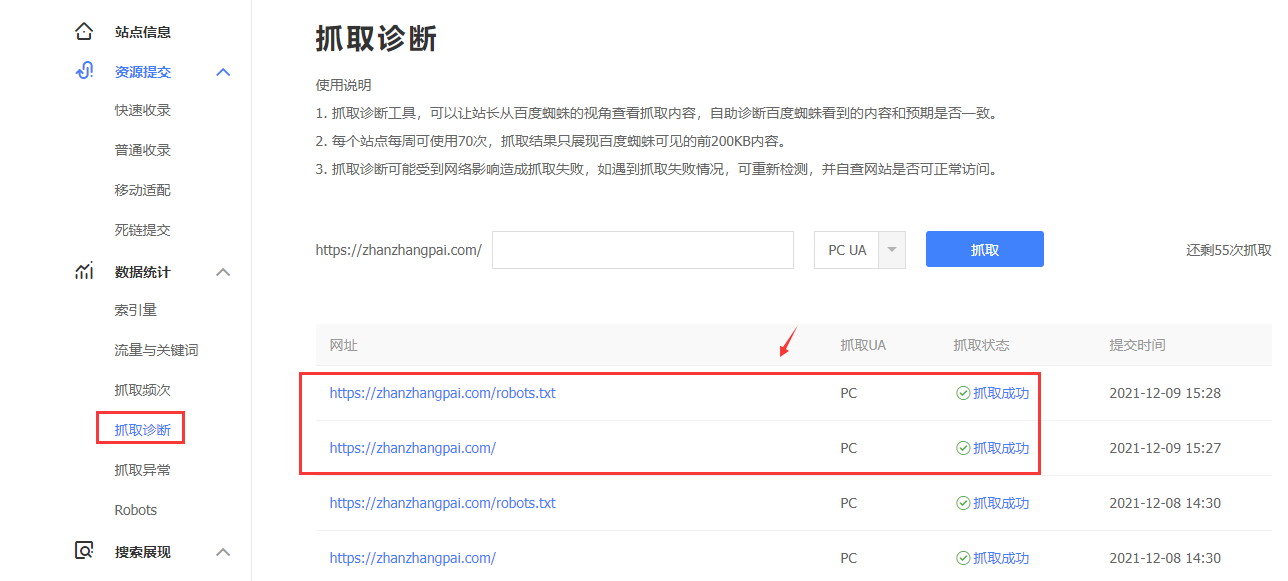Click the 抓取UA column header

tap(863, 345)
